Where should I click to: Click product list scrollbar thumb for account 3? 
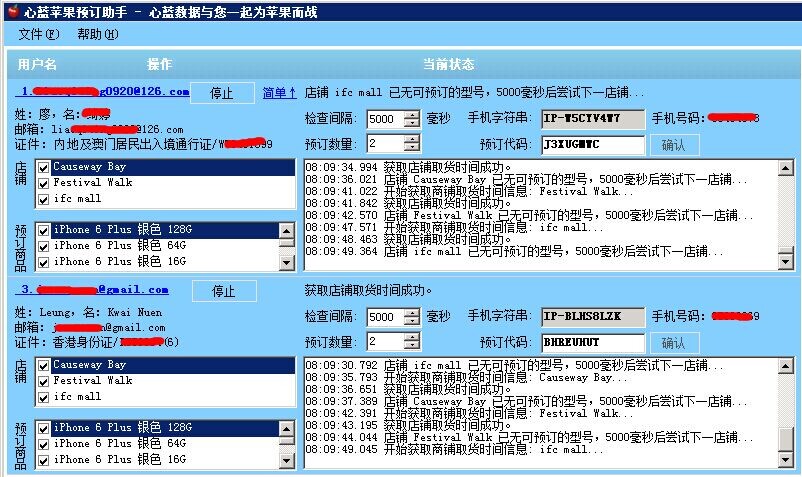287,440
